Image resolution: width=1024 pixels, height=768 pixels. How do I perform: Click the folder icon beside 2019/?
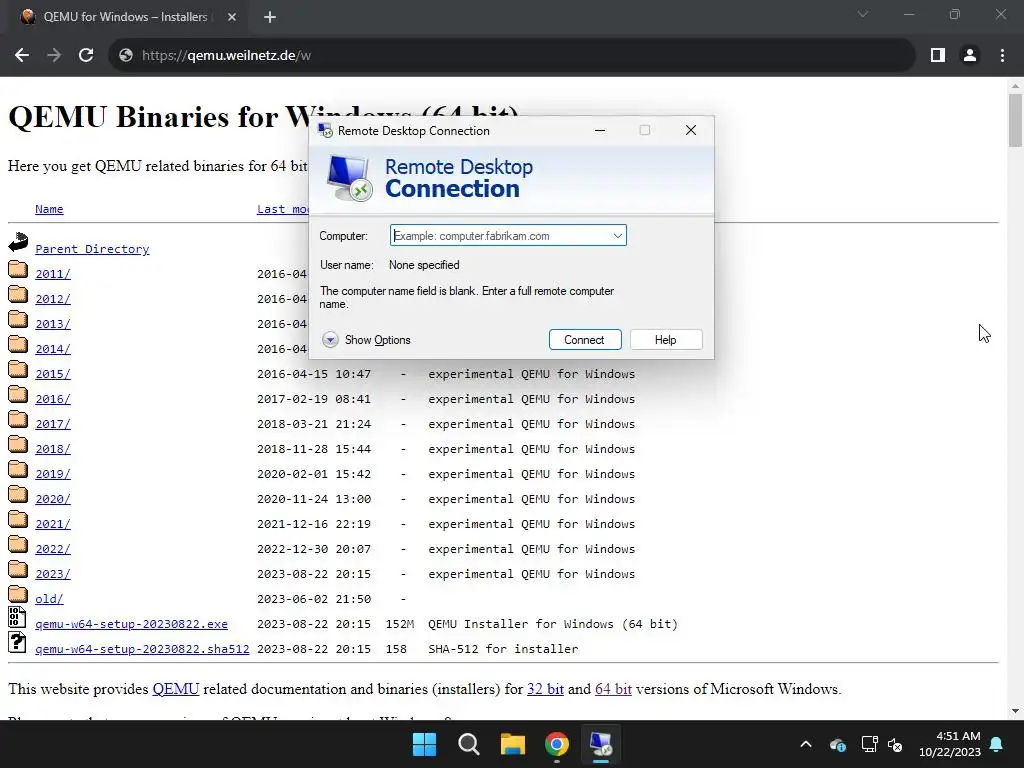click(18, 470)
